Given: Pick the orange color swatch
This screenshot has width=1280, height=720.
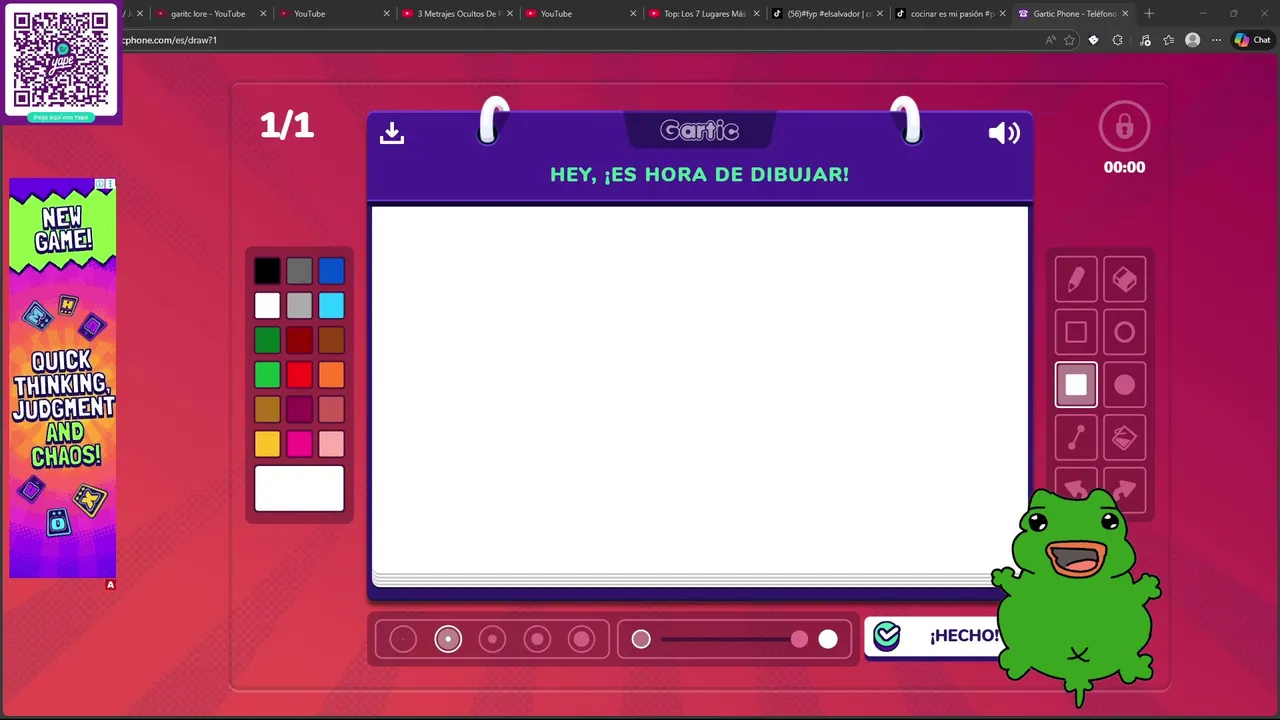Looking at the screenshot, I should coord(331,375).
